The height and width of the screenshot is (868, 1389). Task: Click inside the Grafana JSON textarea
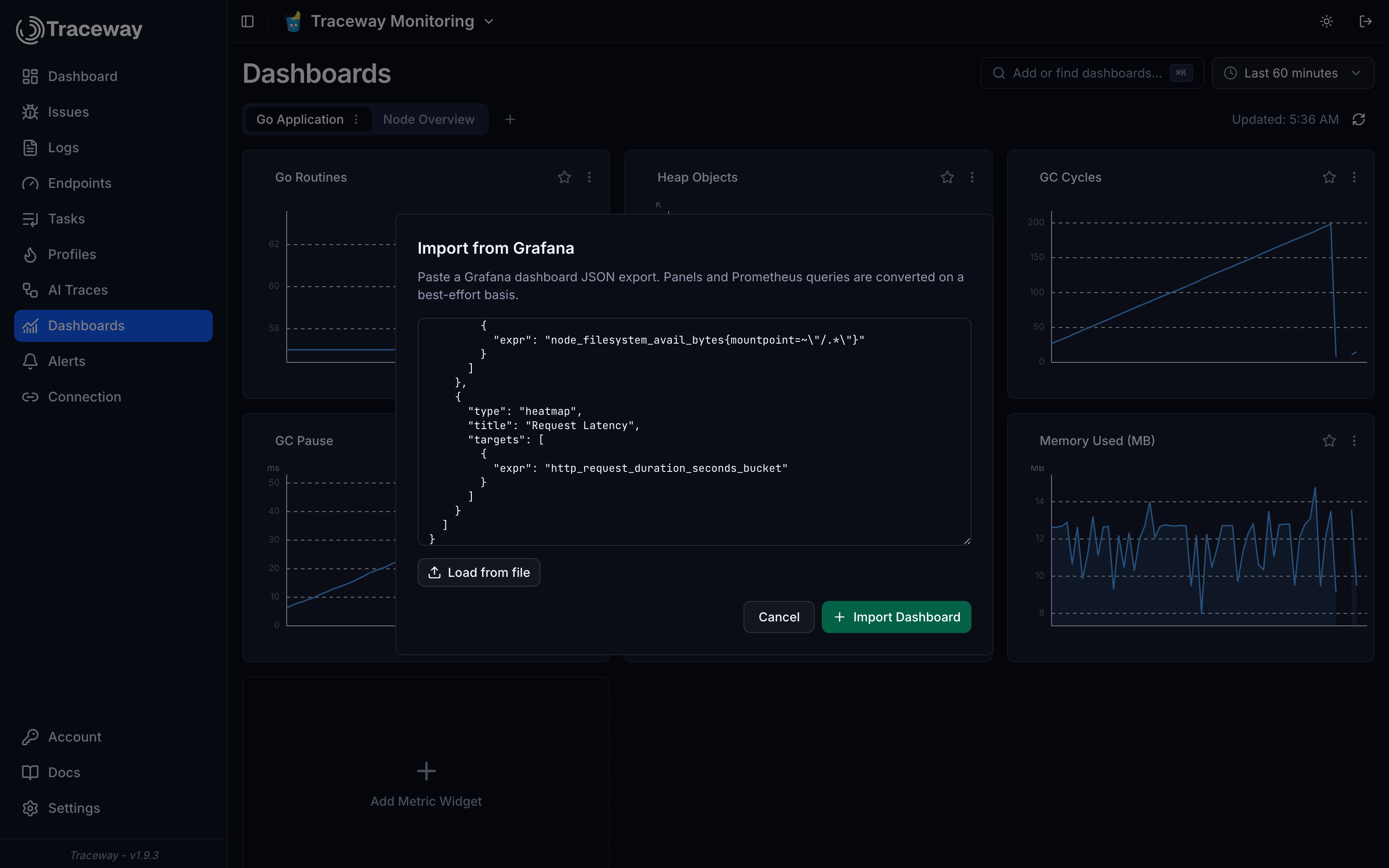(694, 432)
